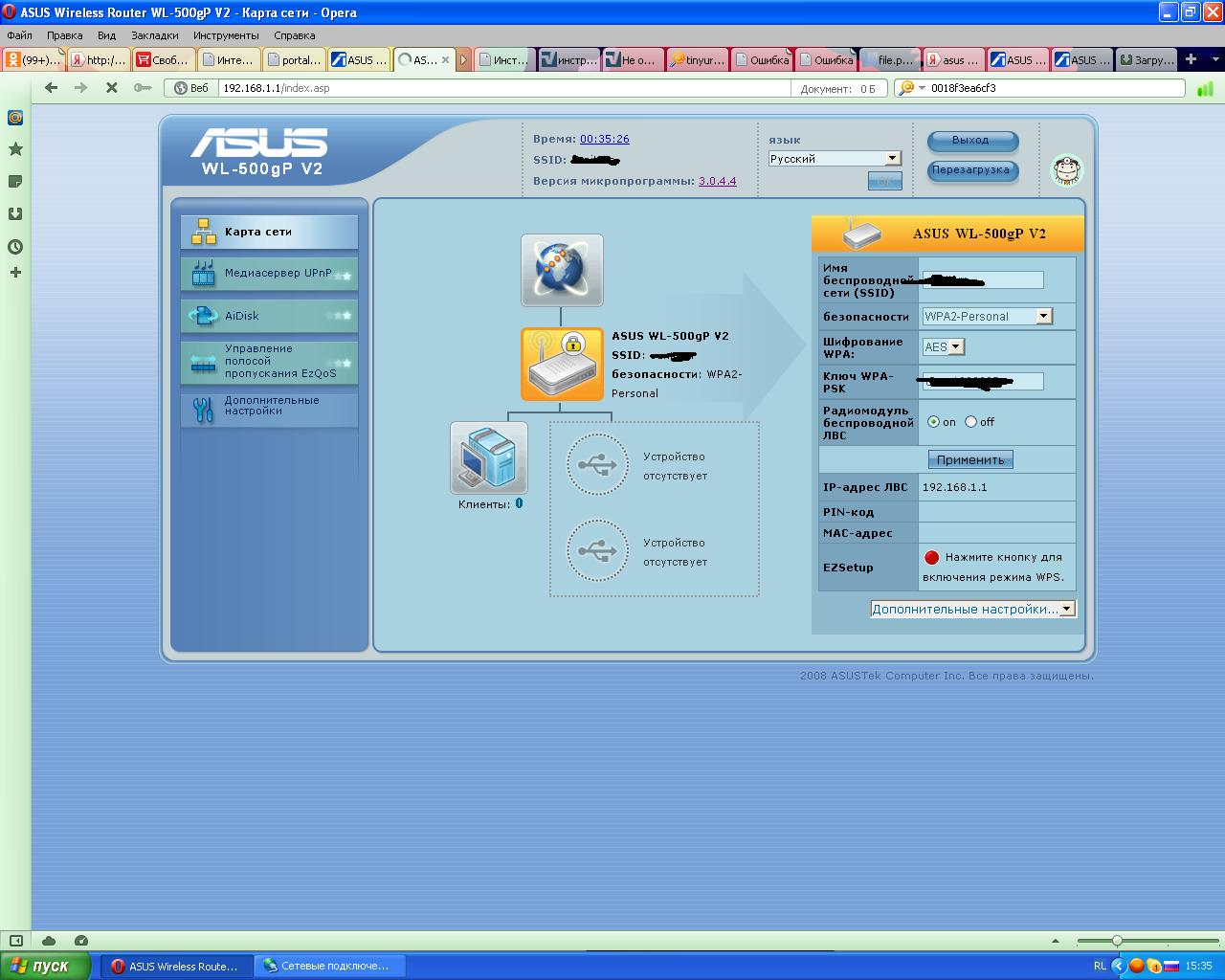Switch to the portal... tab

point(294,59)
